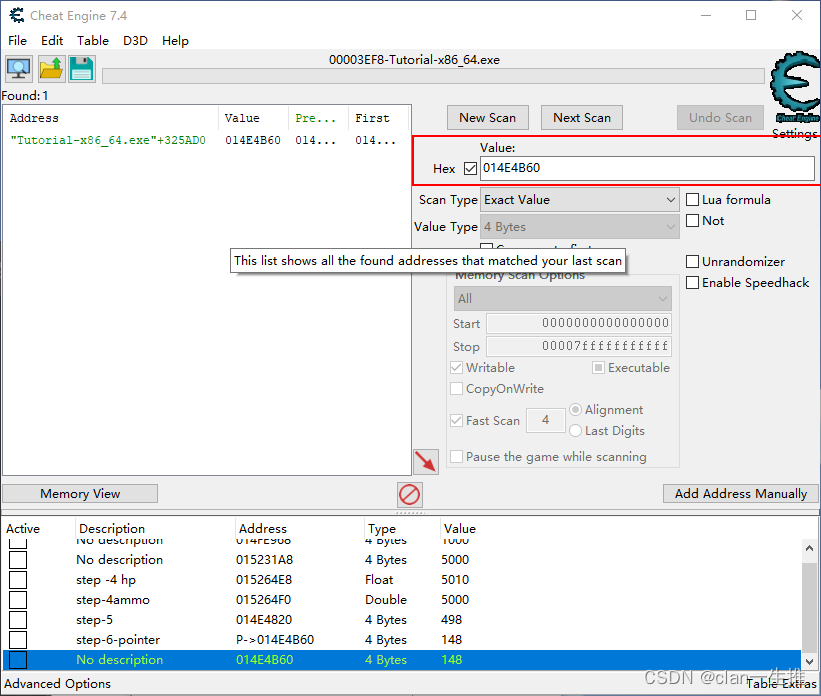The height and width of the screenshot is (696, 821).
Task: Select the Last Digits radio button
Action: click(576, 430)
